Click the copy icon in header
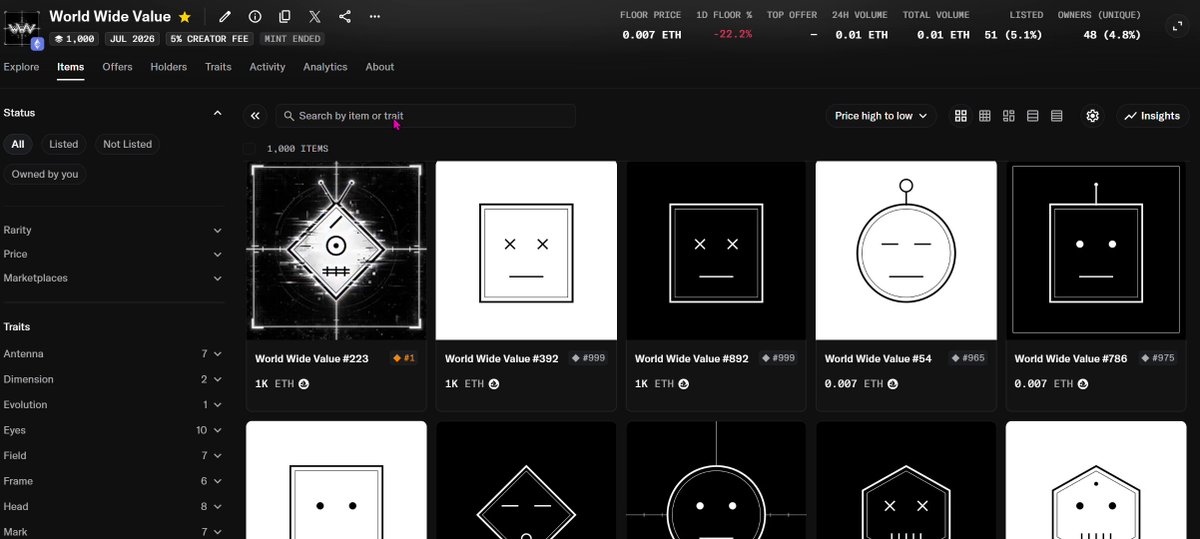The width and height of the screenshot is (1200, 539). 285,17
